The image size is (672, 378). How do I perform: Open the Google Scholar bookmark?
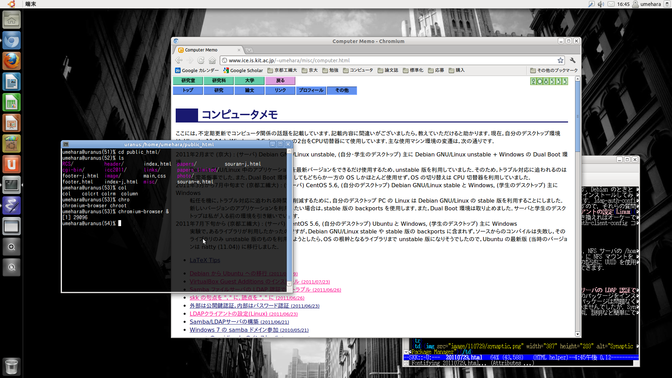(243, 70)
